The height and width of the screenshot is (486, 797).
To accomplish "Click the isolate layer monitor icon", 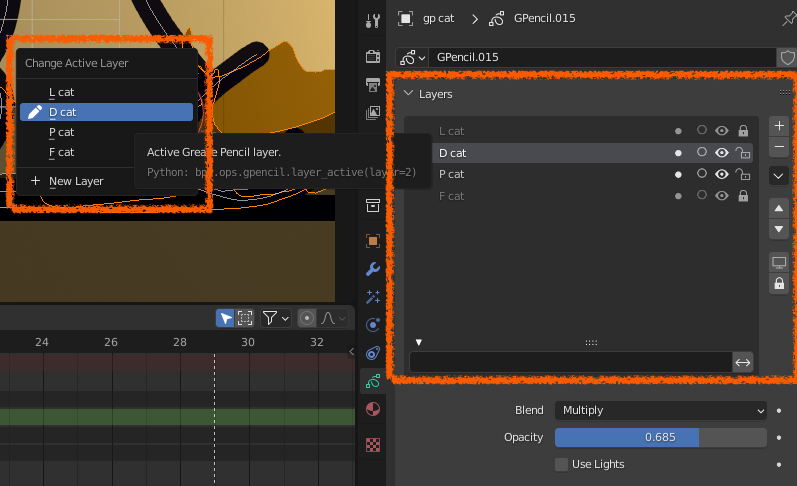I will [779, 262].
